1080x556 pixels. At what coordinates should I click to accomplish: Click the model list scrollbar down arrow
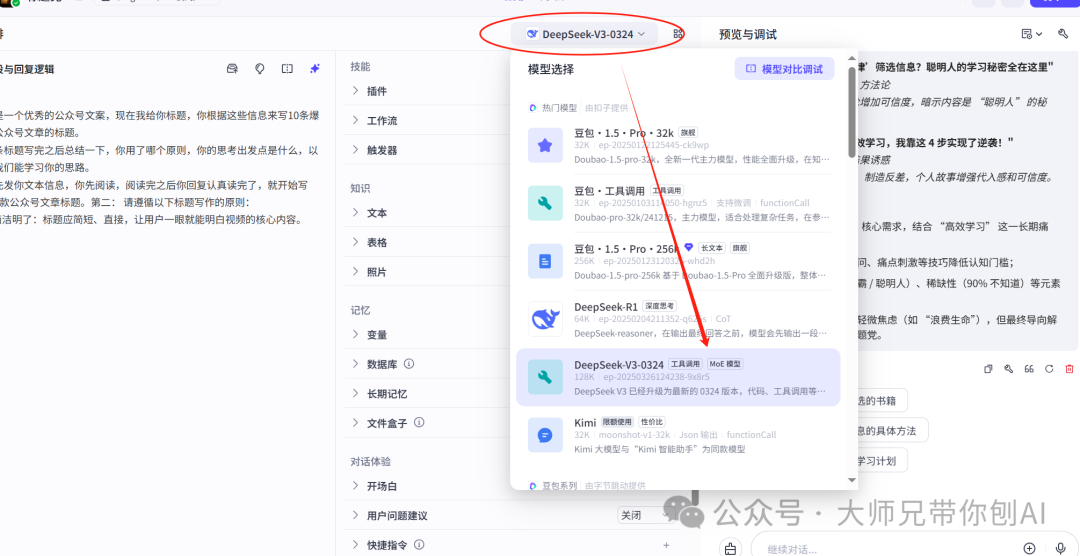coord(852,480)
